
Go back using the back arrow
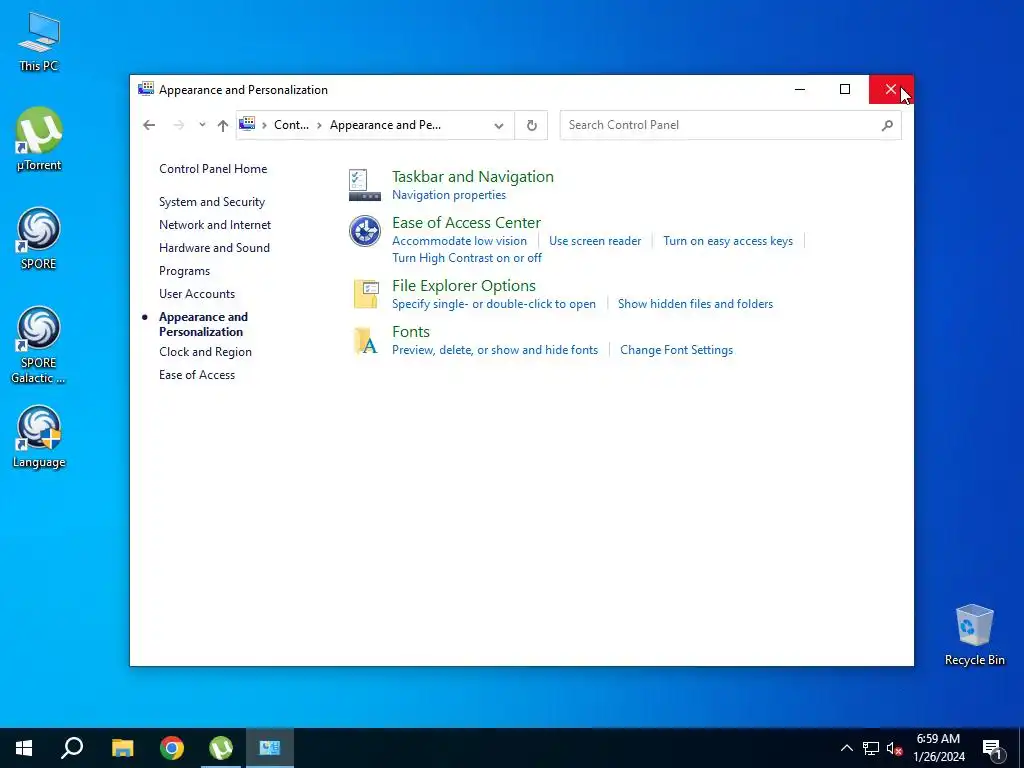point(149,125)
